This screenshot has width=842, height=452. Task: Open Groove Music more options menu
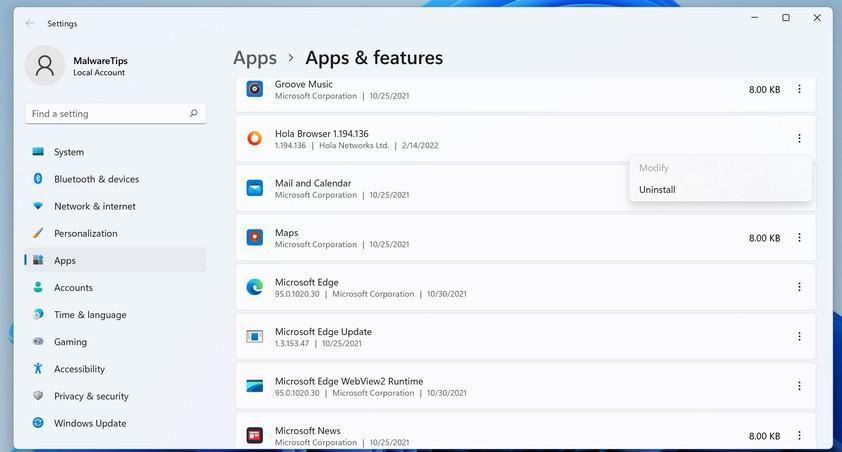point(799,89)
